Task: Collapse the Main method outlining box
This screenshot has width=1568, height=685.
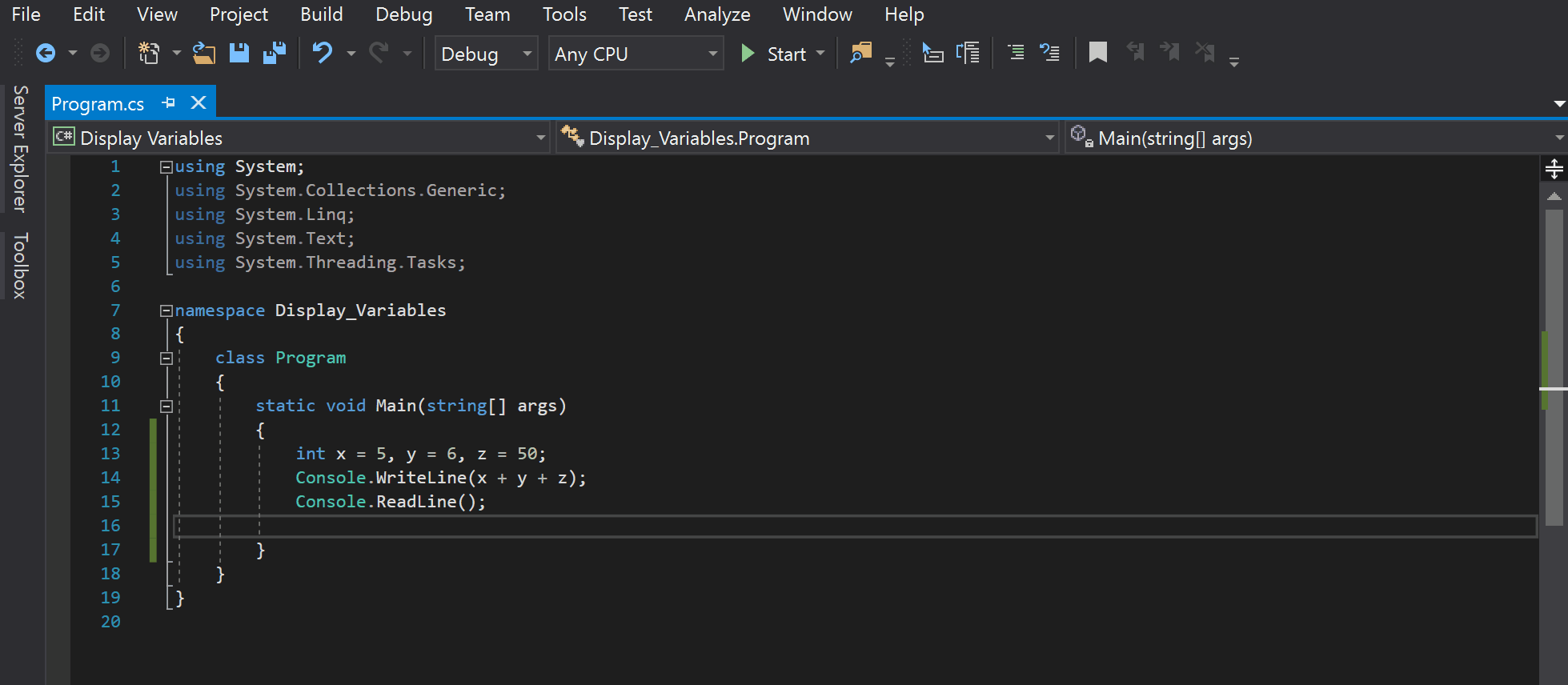Action: coord(166,407)
